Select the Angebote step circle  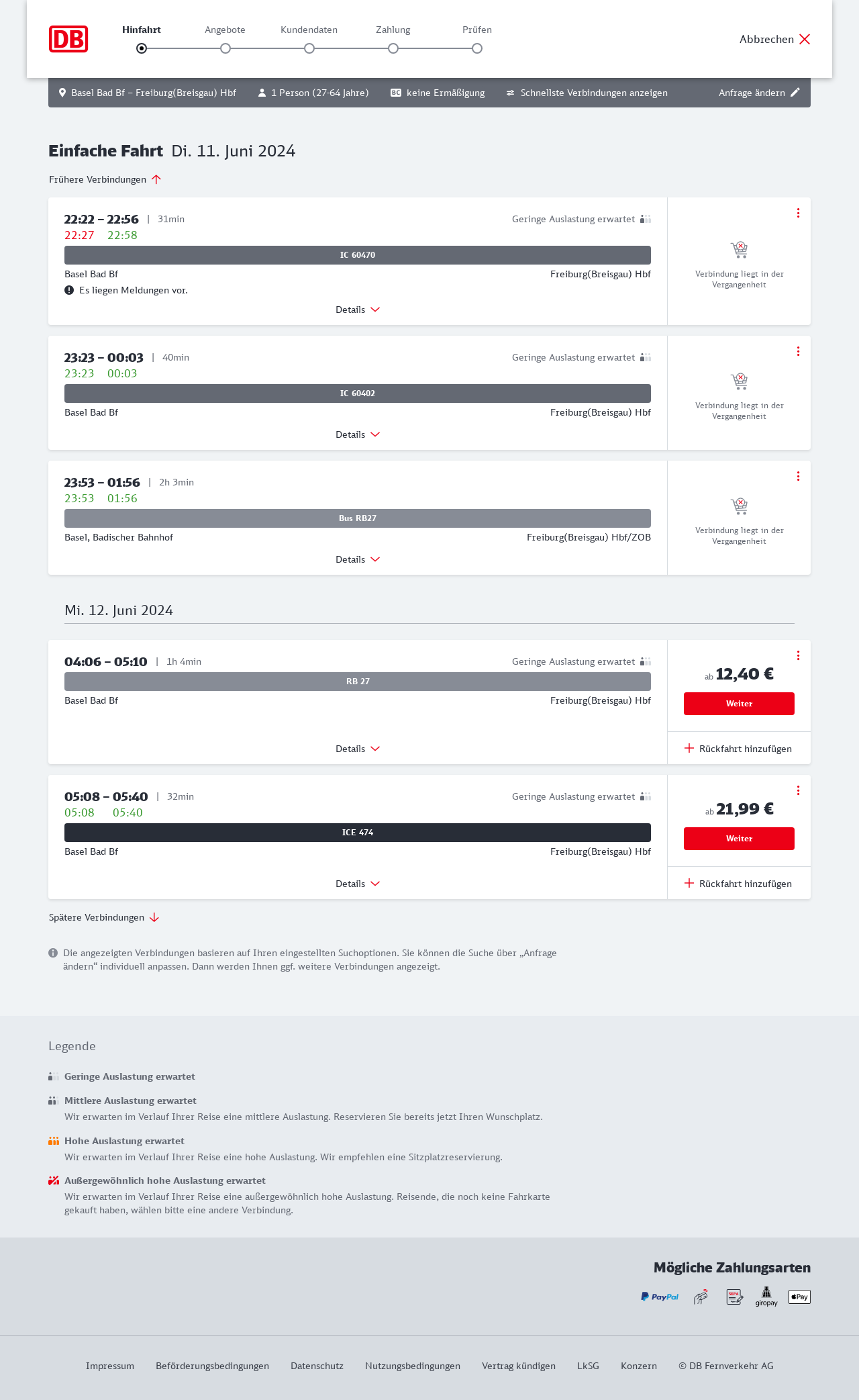coord(225,48)
